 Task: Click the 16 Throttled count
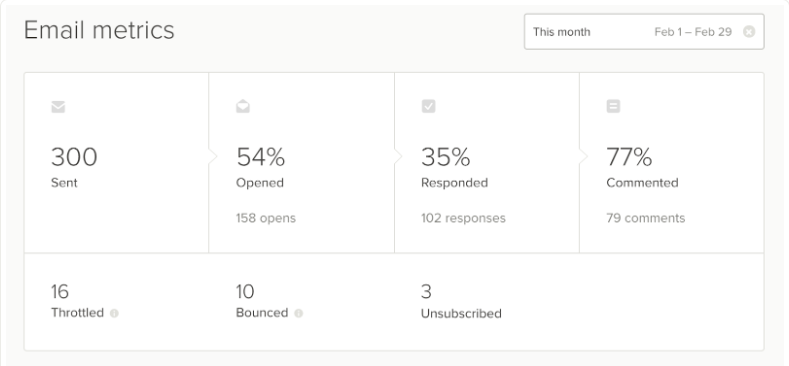(60, 291)
